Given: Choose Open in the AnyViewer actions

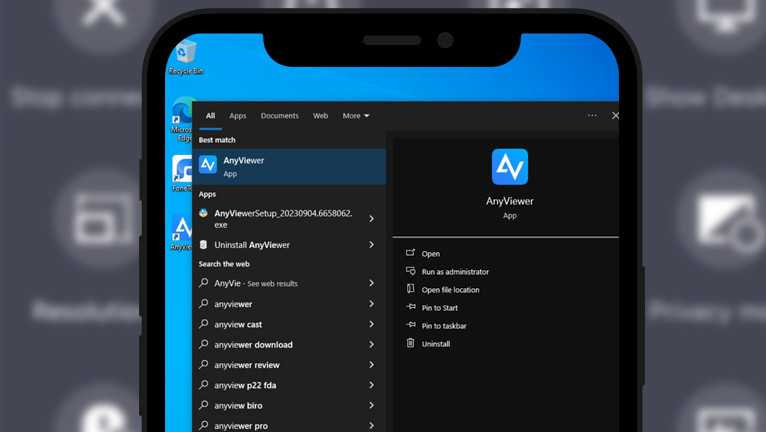Looking at the screenshot, I should tap(431, 254).
